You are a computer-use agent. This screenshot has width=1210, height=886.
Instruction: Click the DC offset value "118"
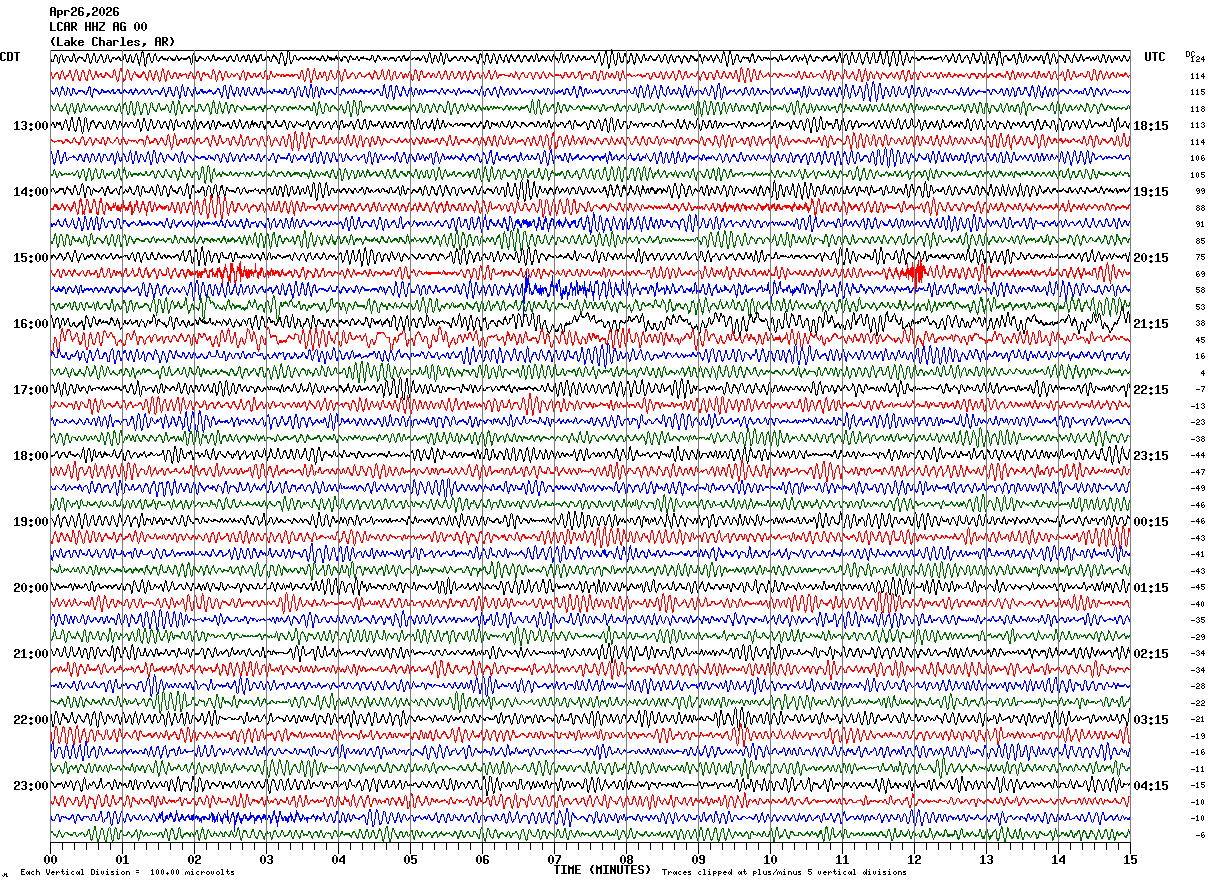coord(1197,109)
